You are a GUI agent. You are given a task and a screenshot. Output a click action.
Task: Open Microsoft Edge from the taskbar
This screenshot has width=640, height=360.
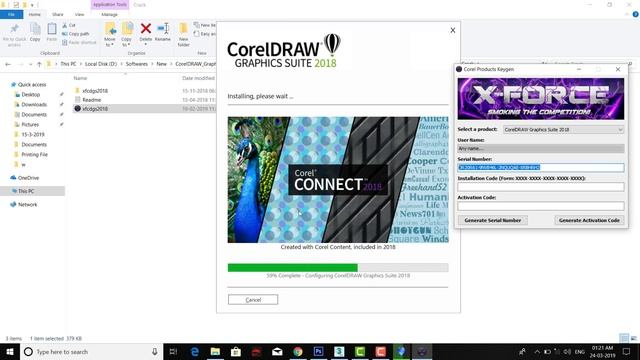point(195,351)
